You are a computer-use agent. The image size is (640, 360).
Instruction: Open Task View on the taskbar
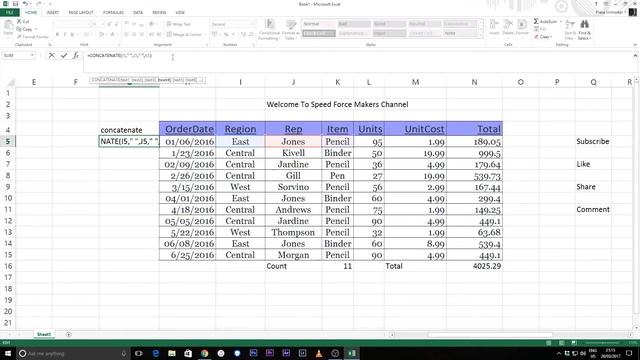click(x=139, y=353)
